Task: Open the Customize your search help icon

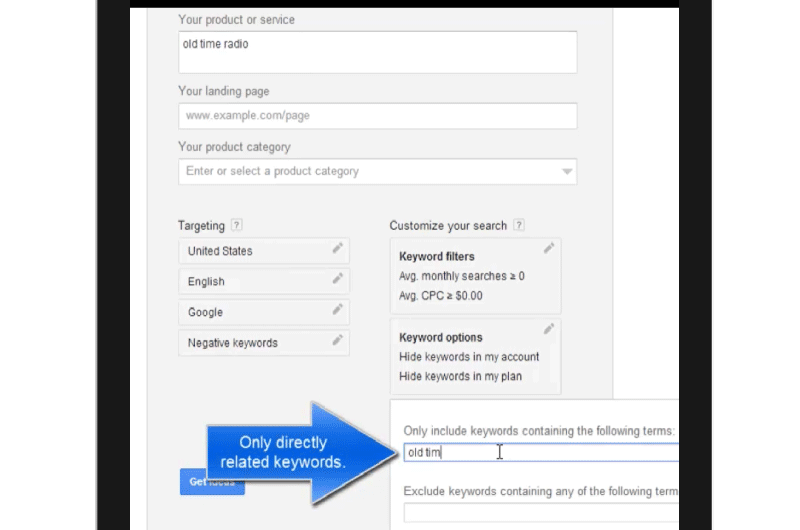Action: pyautogui.click(x=518, y=225)
